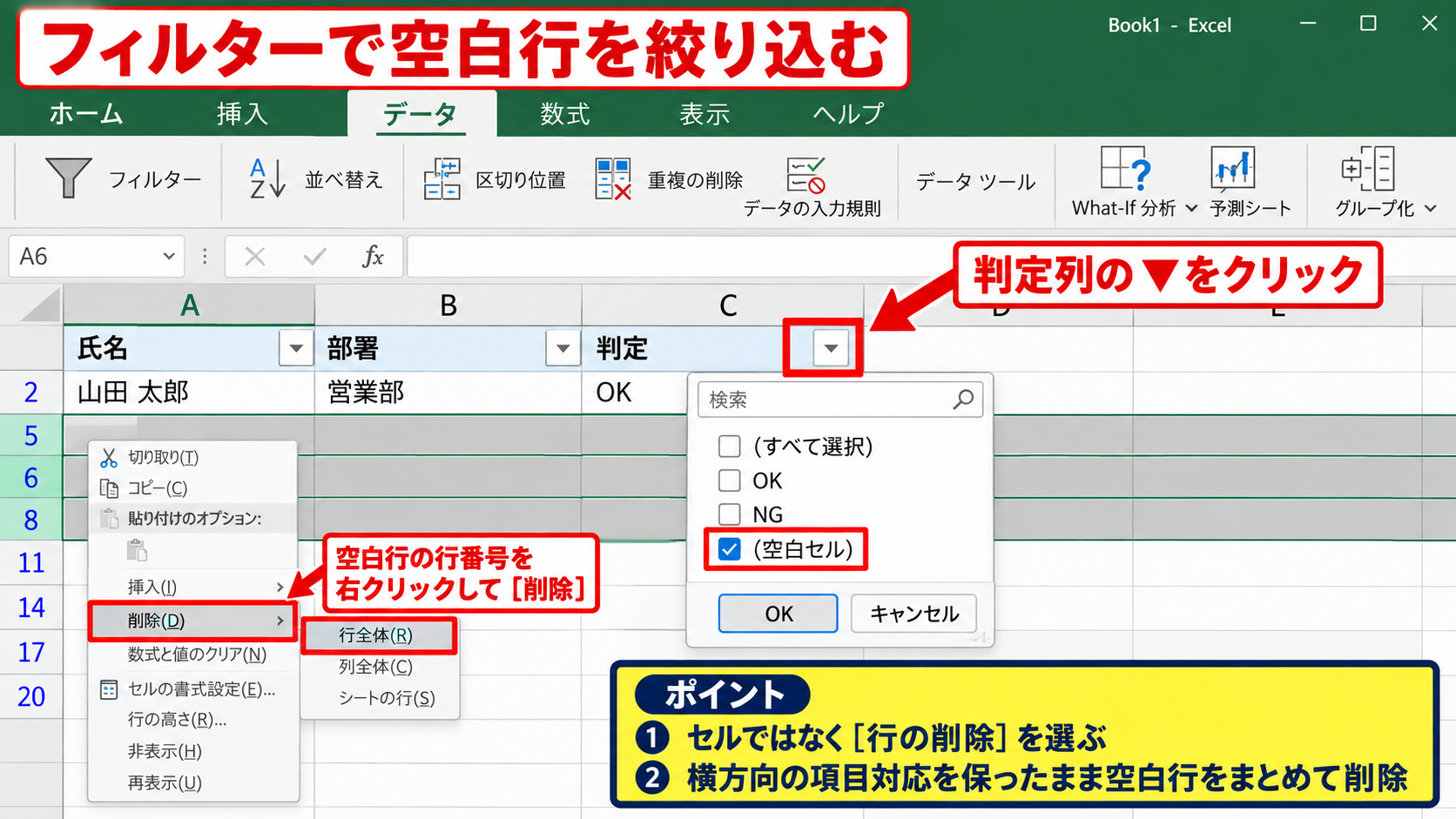Screen dimensions: 1456x819
Task: Choose 行全体(R) in submenu
Action: [379, 635]
